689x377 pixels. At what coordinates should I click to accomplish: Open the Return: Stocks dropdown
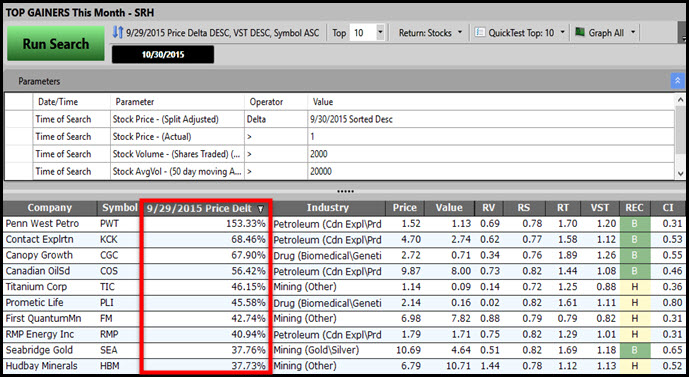[430, 33]
